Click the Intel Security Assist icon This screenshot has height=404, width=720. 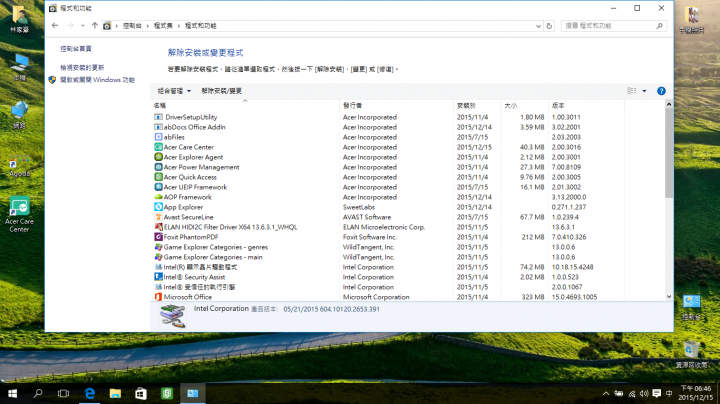tap(158, 277)
